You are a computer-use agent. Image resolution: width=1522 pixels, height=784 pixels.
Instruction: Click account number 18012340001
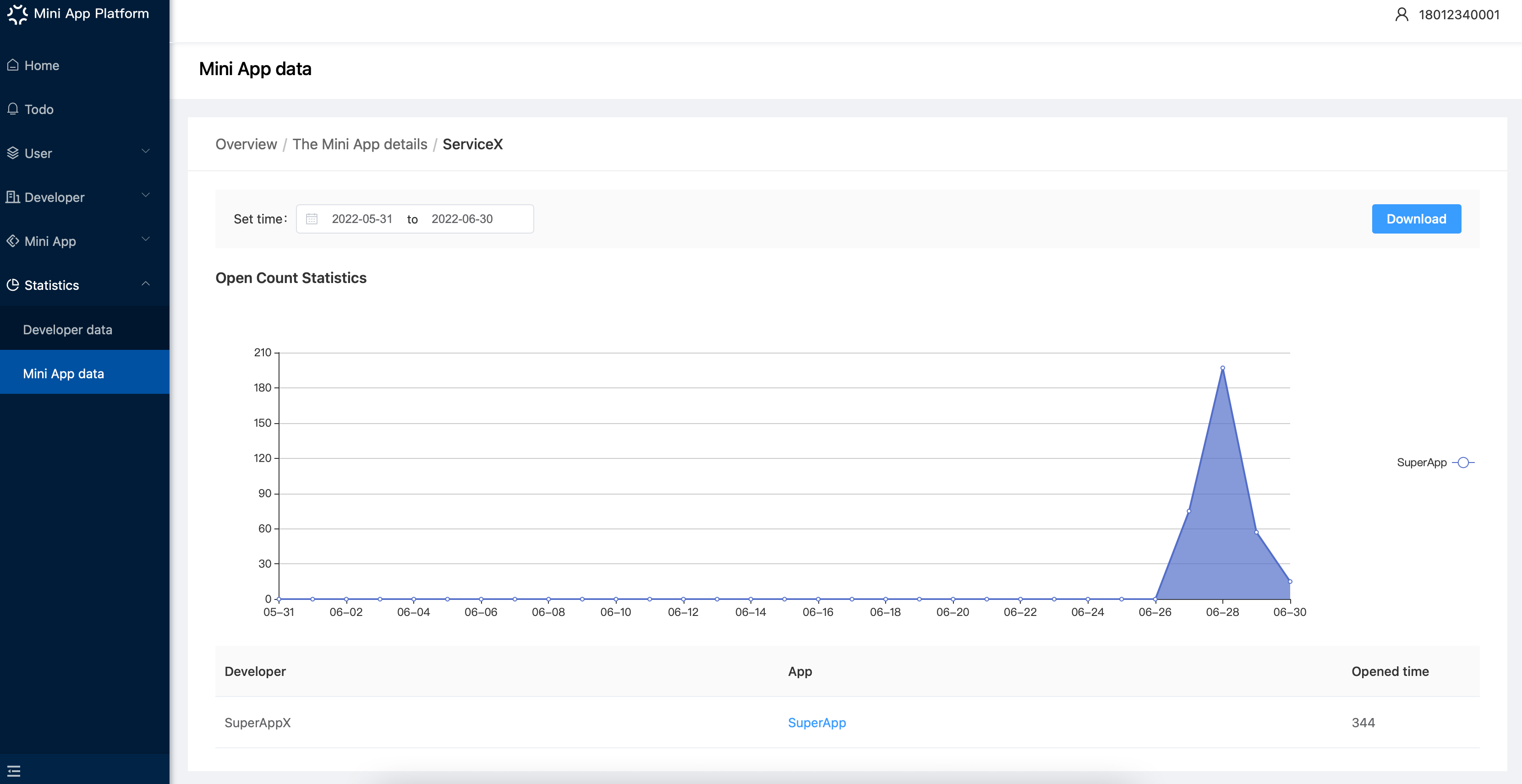[1459, 15]
